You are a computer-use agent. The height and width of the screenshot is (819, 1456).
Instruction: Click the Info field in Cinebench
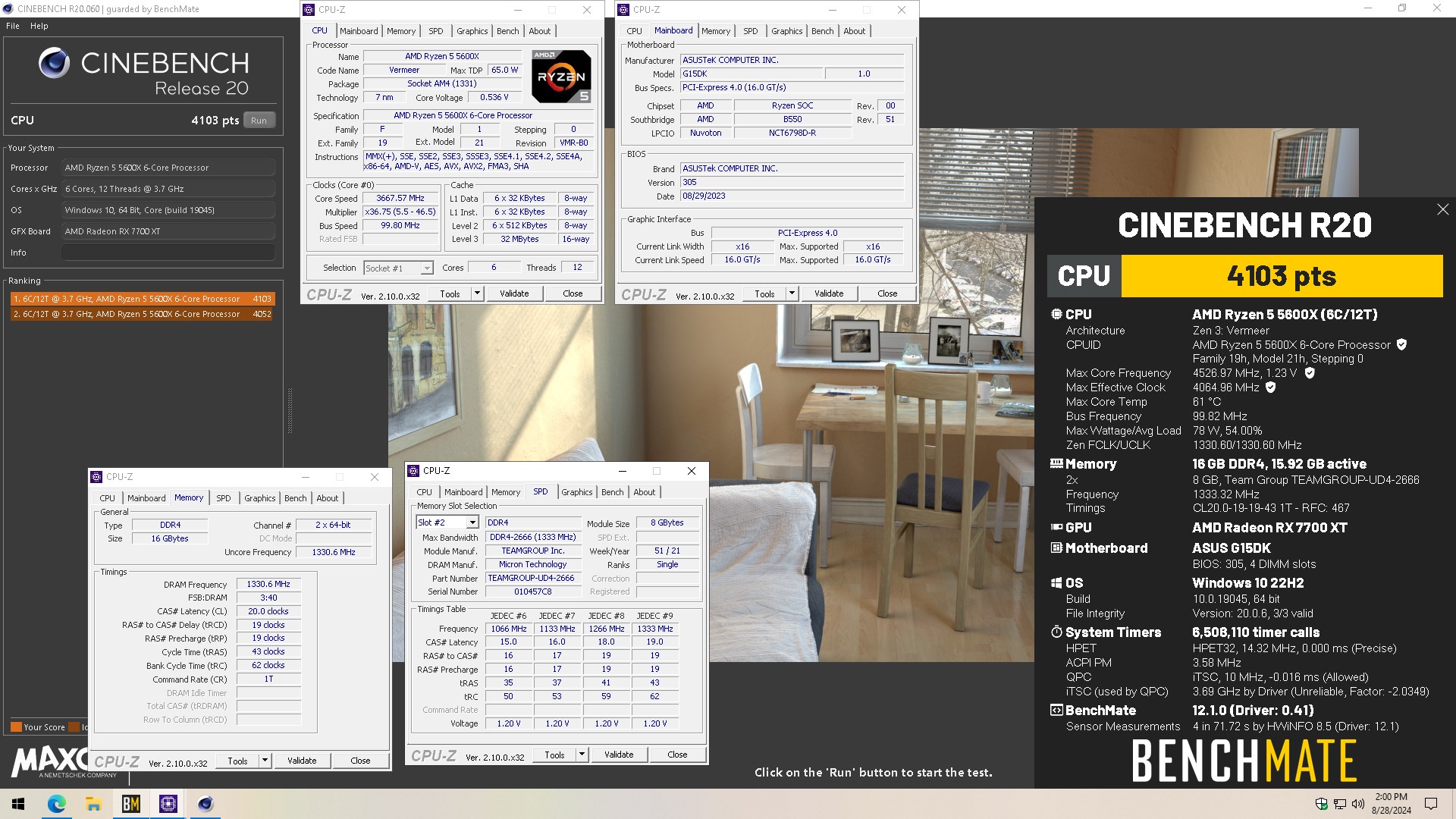168,253
